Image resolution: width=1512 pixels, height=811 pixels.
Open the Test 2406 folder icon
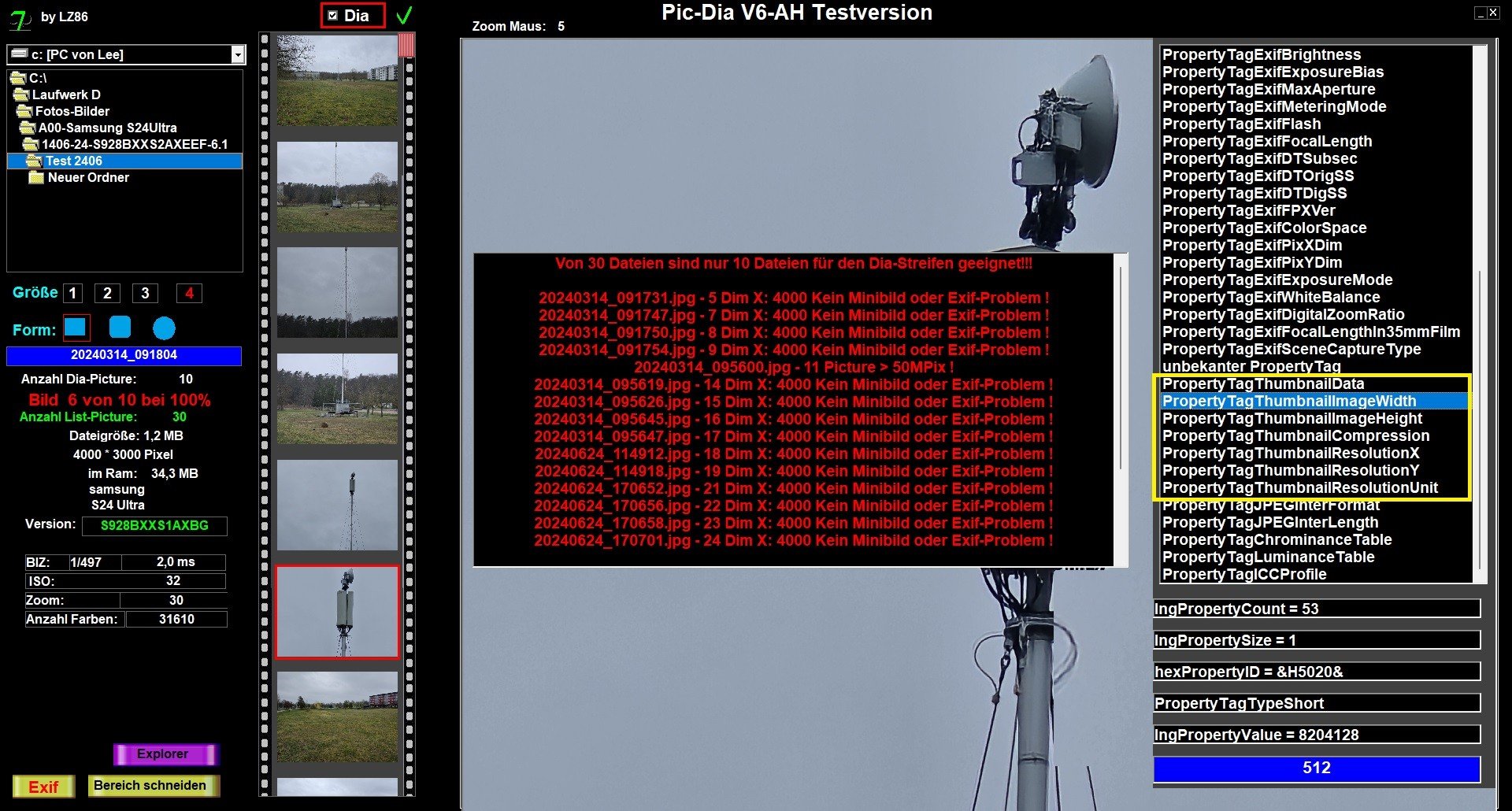click(34, 161)
